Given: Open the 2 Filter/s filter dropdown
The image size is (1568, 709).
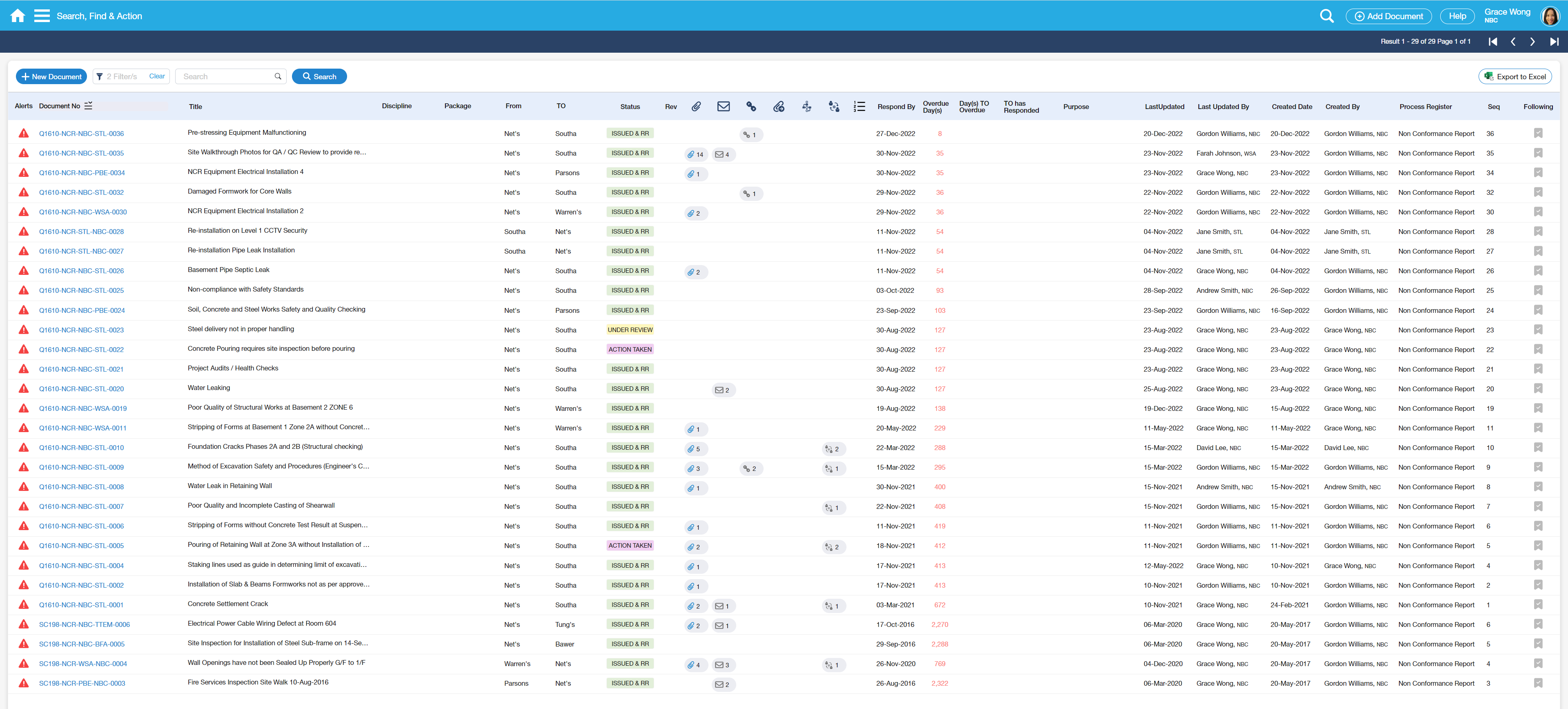Looking at the screenshot, I should 121,77.
